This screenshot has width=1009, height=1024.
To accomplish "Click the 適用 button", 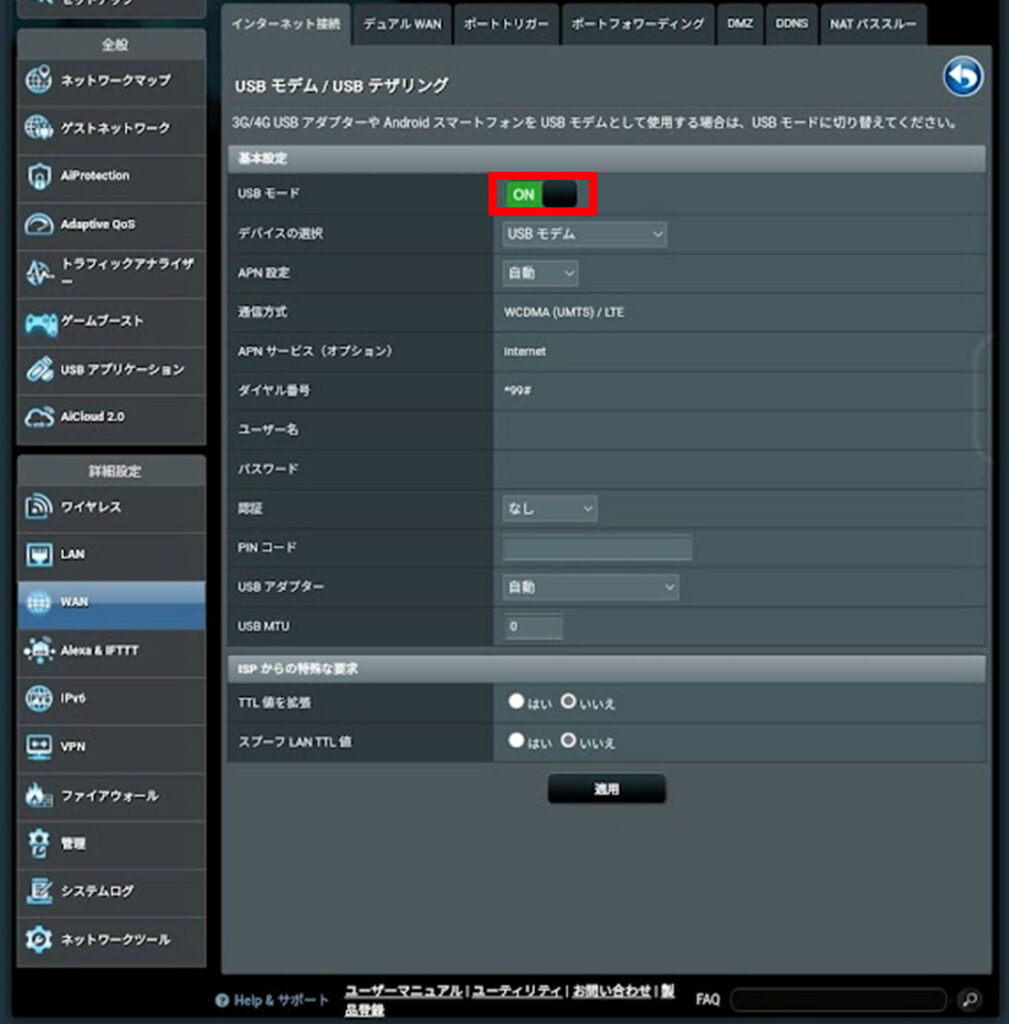I will 606,789.
